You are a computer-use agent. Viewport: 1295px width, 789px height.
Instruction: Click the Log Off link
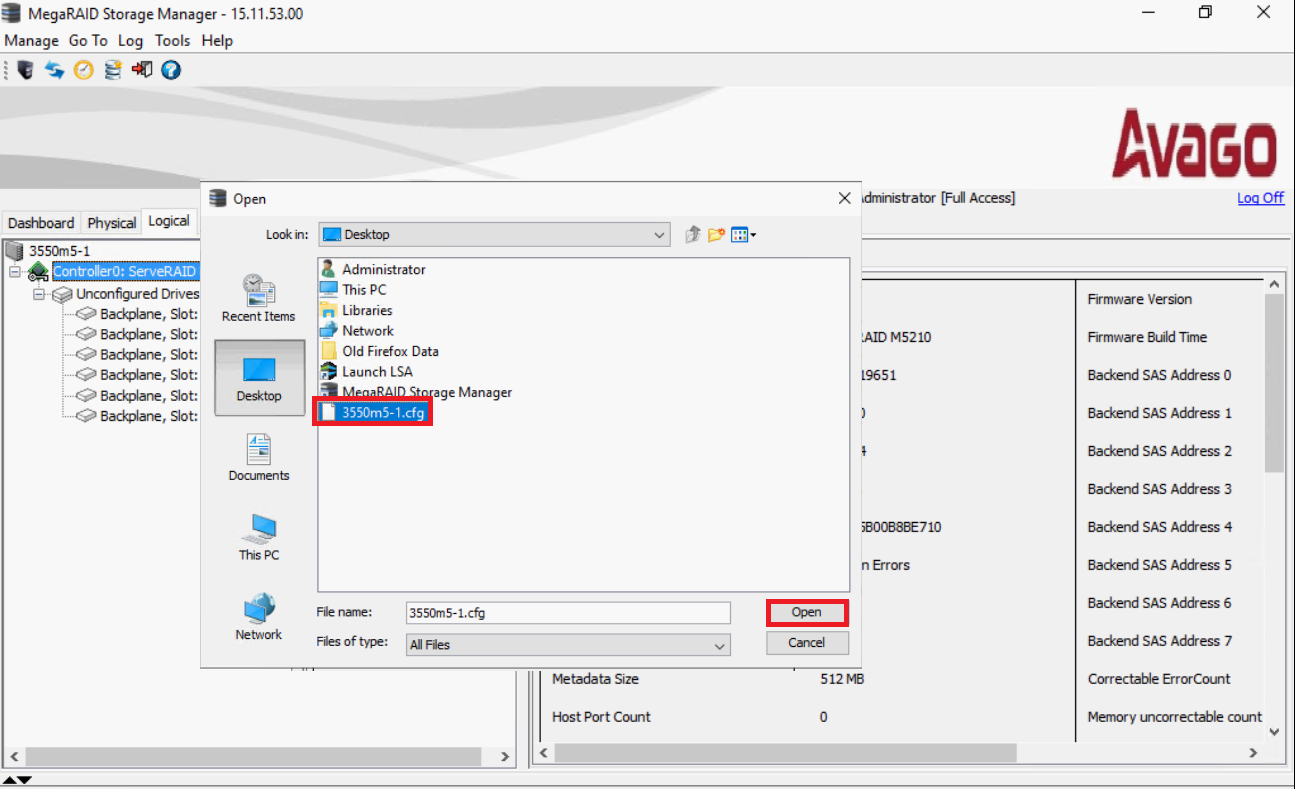coord(1260,198)
